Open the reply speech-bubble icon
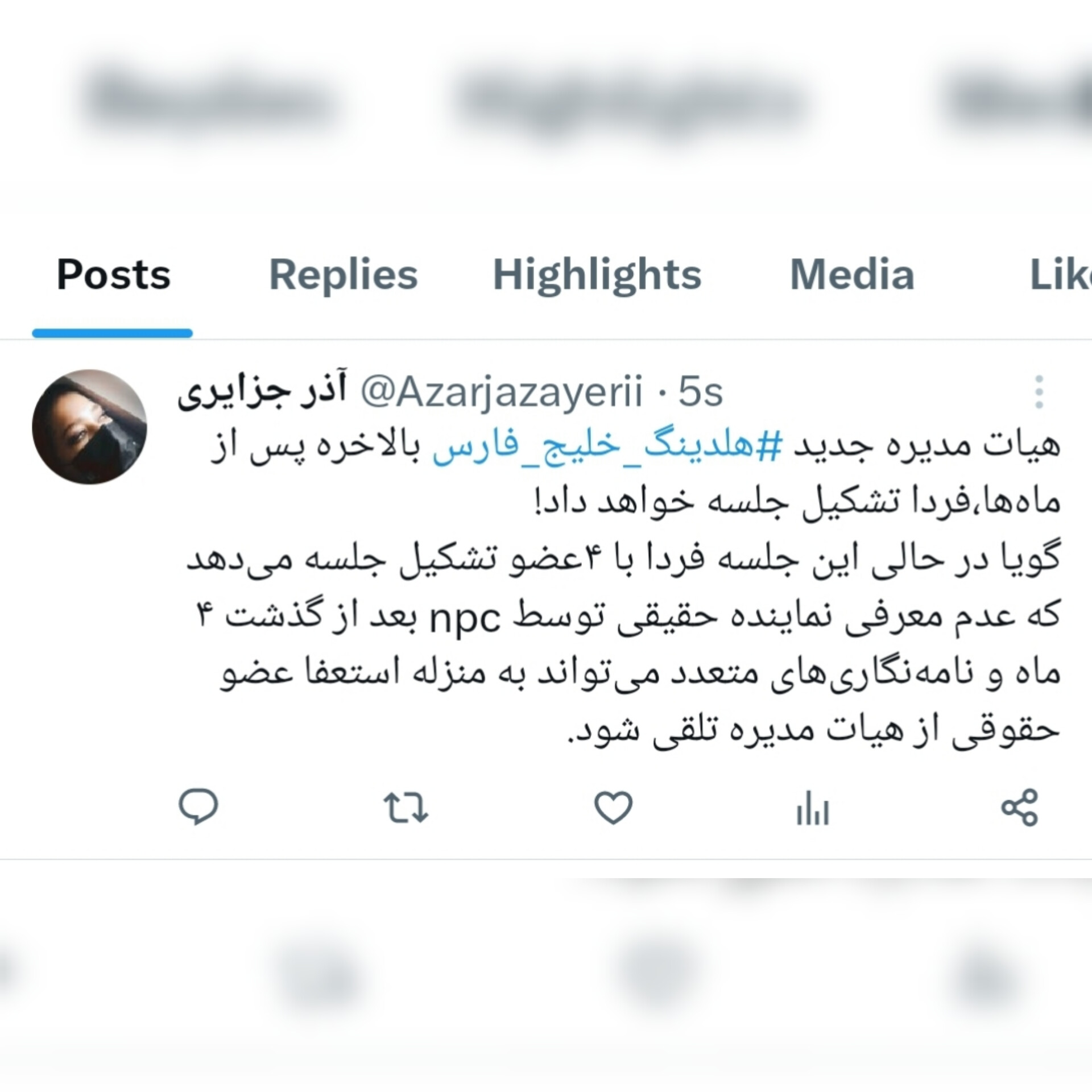1092x1092 pixels. (198, 807)
